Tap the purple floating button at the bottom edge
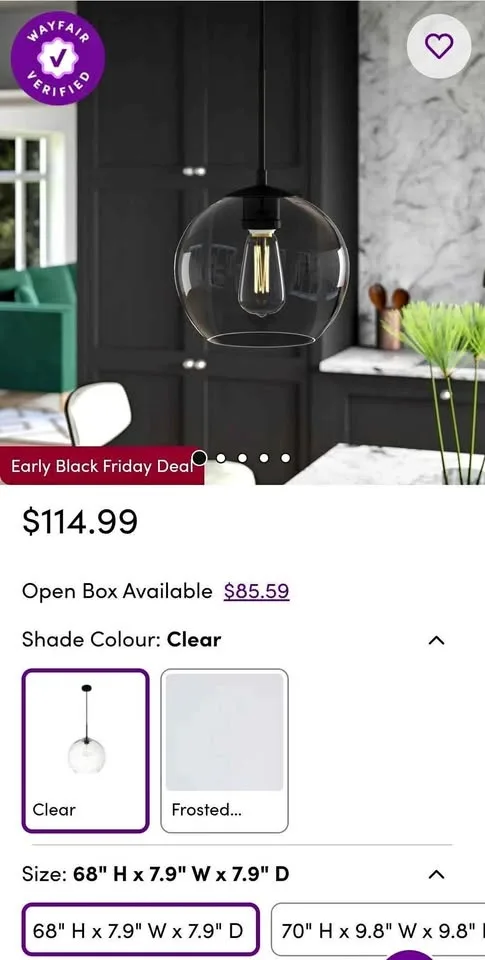Screen dimensions: 485x960 click(410, 954)
